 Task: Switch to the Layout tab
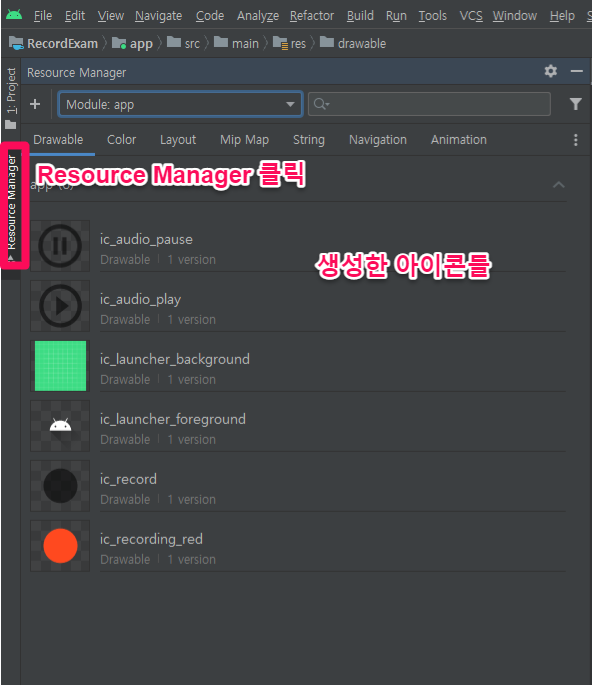[178, 140]
